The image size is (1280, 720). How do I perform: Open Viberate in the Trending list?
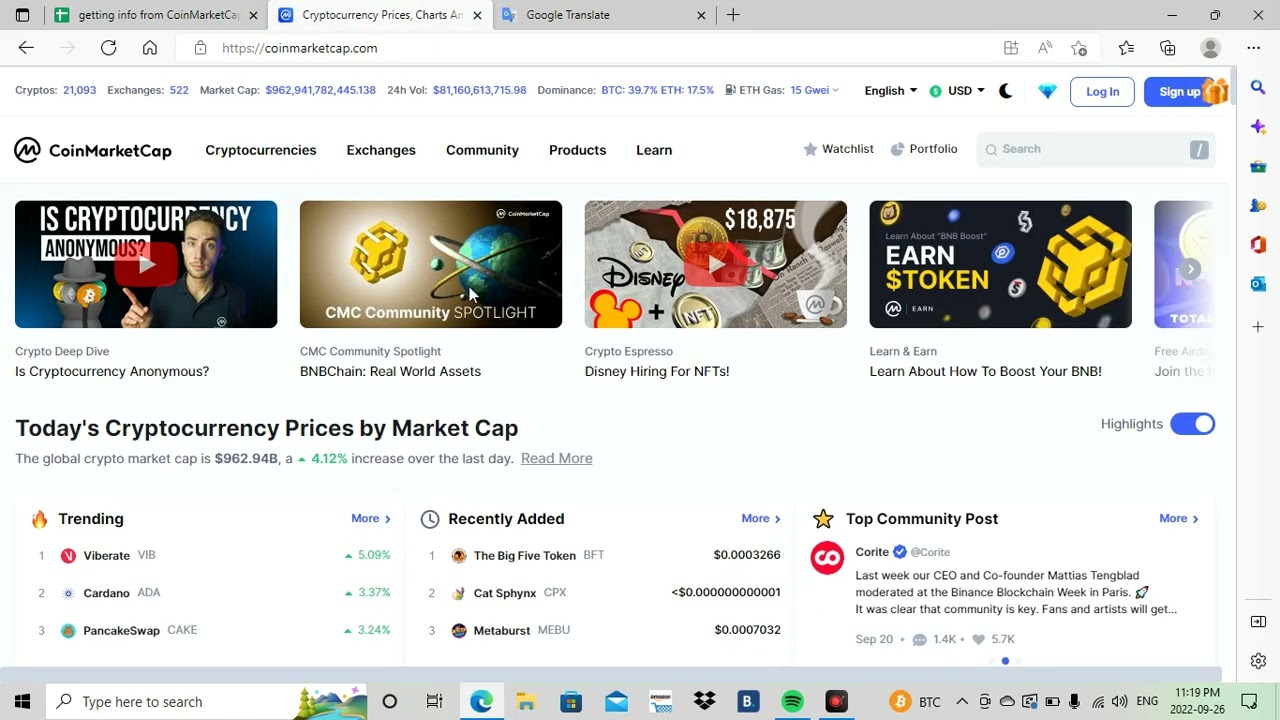107,555
